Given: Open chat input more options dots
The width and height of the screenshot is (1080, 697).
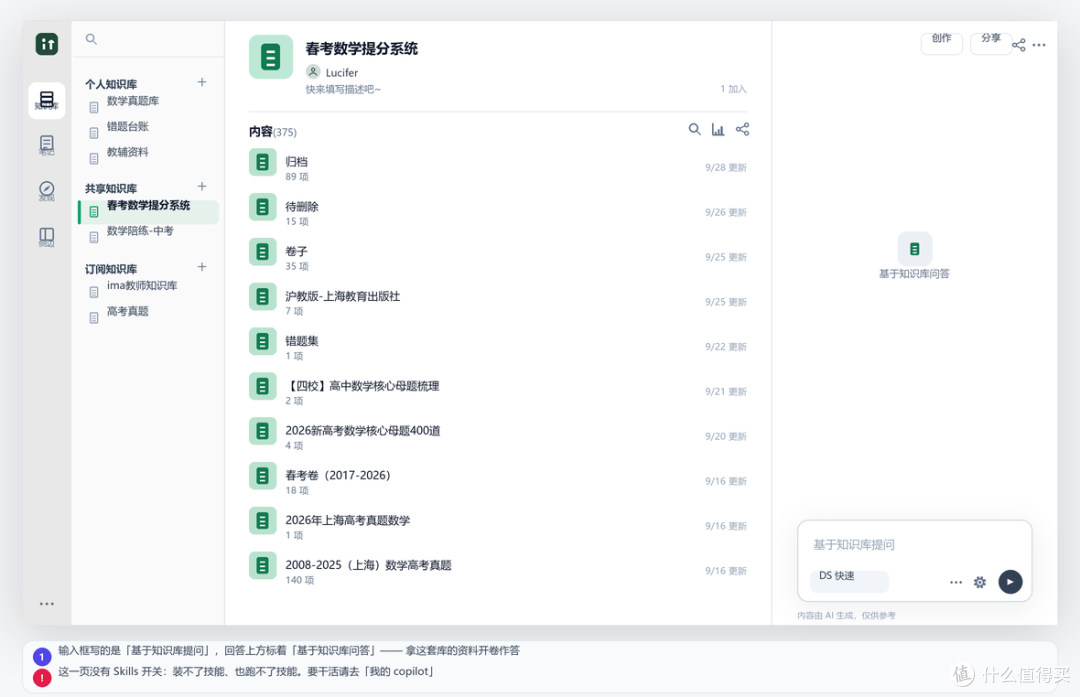Looking at the screenshot, I should tap(956, 582).
